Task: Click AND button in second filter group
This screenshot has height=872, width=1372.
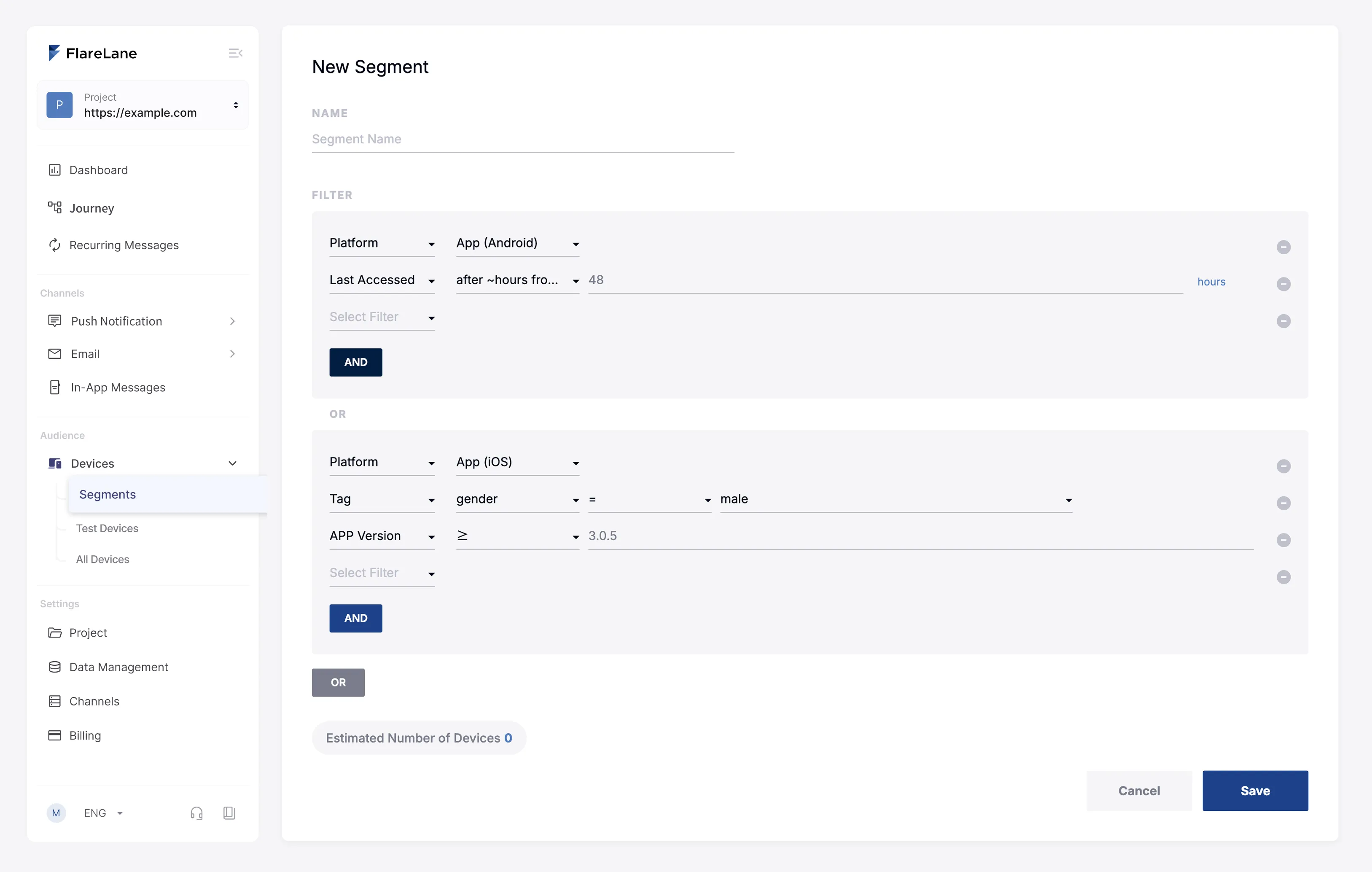Action: pos(355,619)
